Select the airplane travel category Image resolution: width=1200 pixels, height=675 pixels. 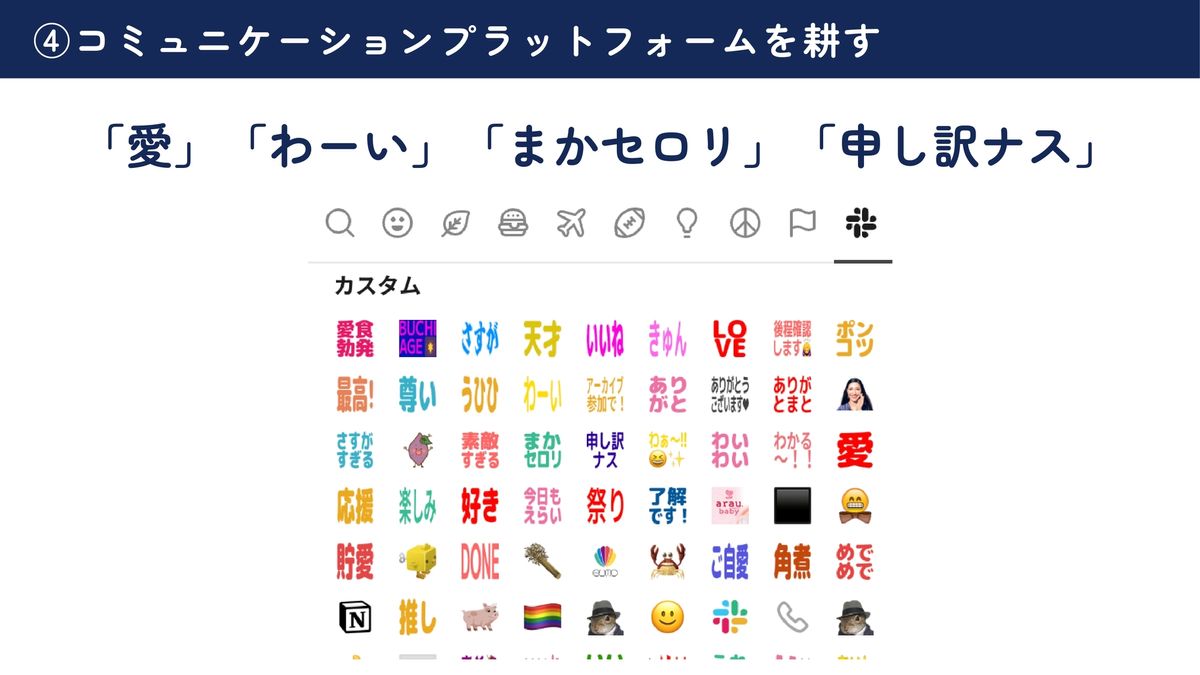[570, 223]
